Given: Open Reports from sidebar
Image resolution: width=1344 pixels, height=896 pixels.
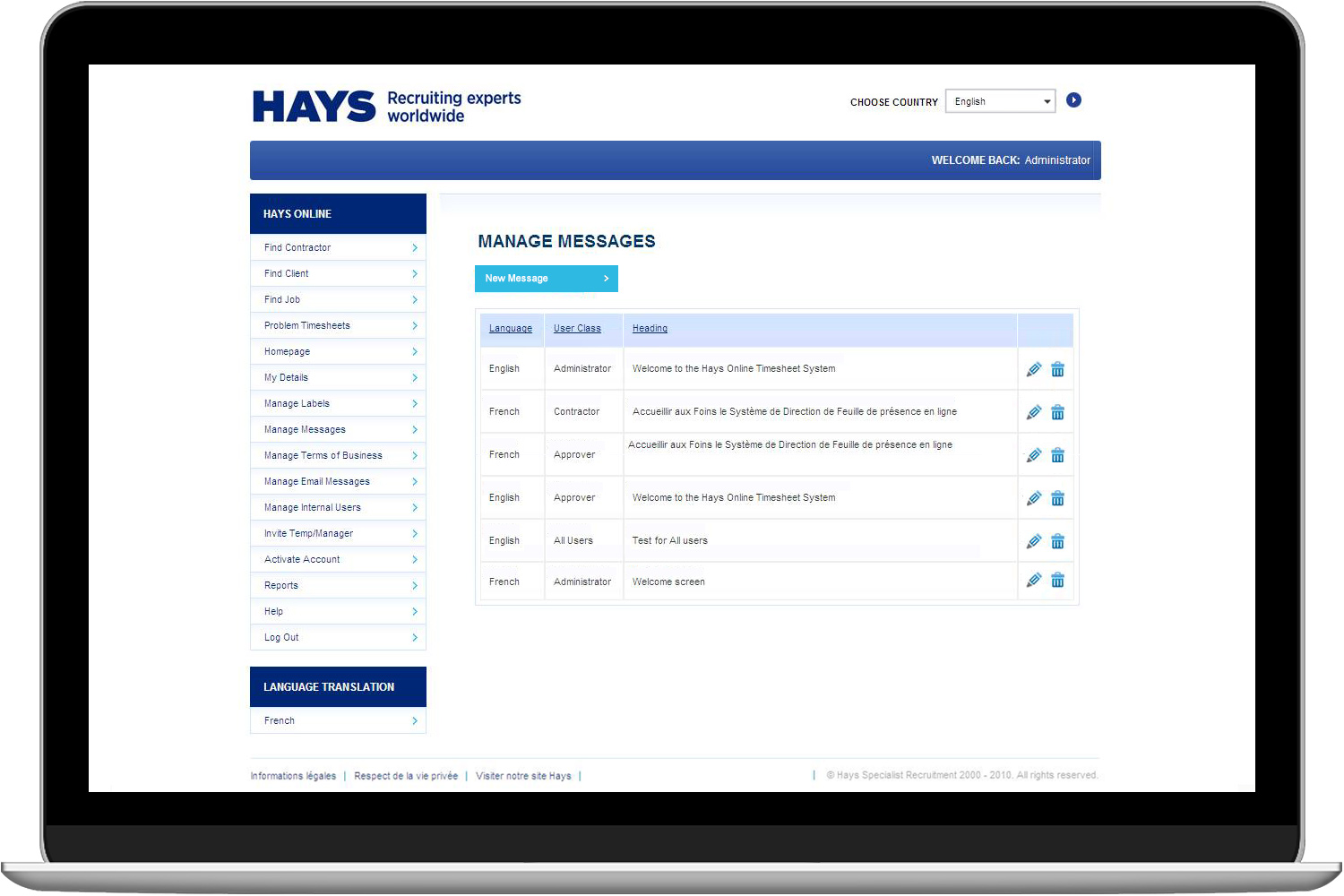Looking at the screenshot, I should [338, 585].
